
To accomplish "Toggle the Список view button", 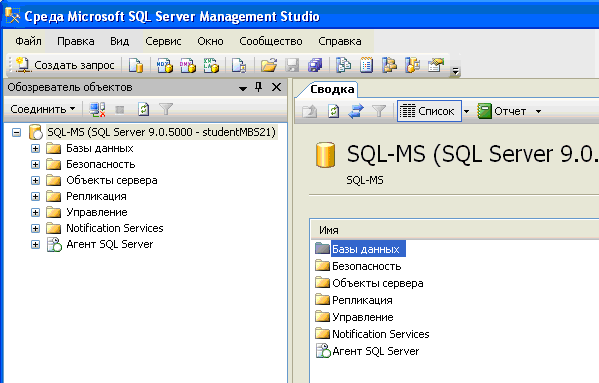I will [x=429, y=111].
